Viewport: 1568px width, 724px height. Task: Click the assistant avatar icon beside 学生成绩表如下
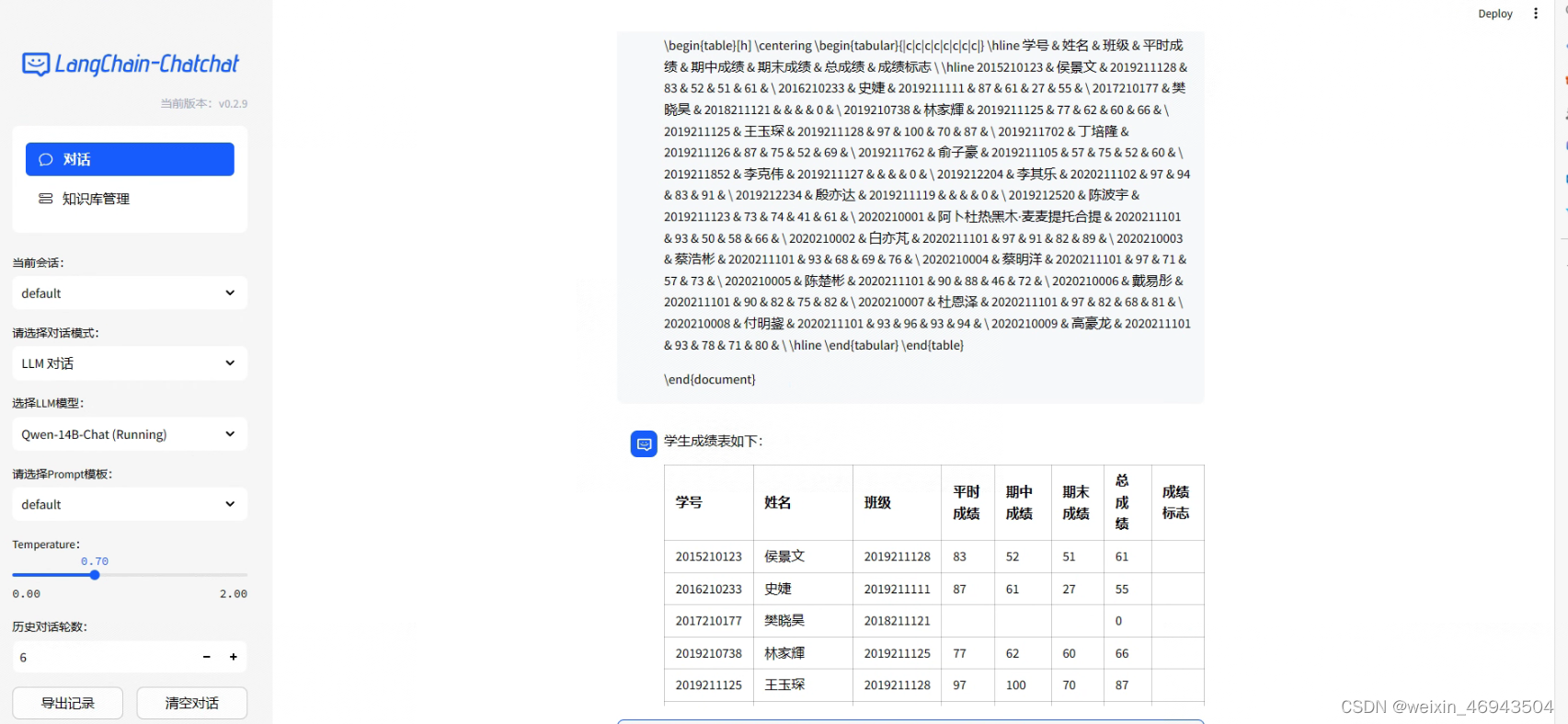(x=644, y=444)
